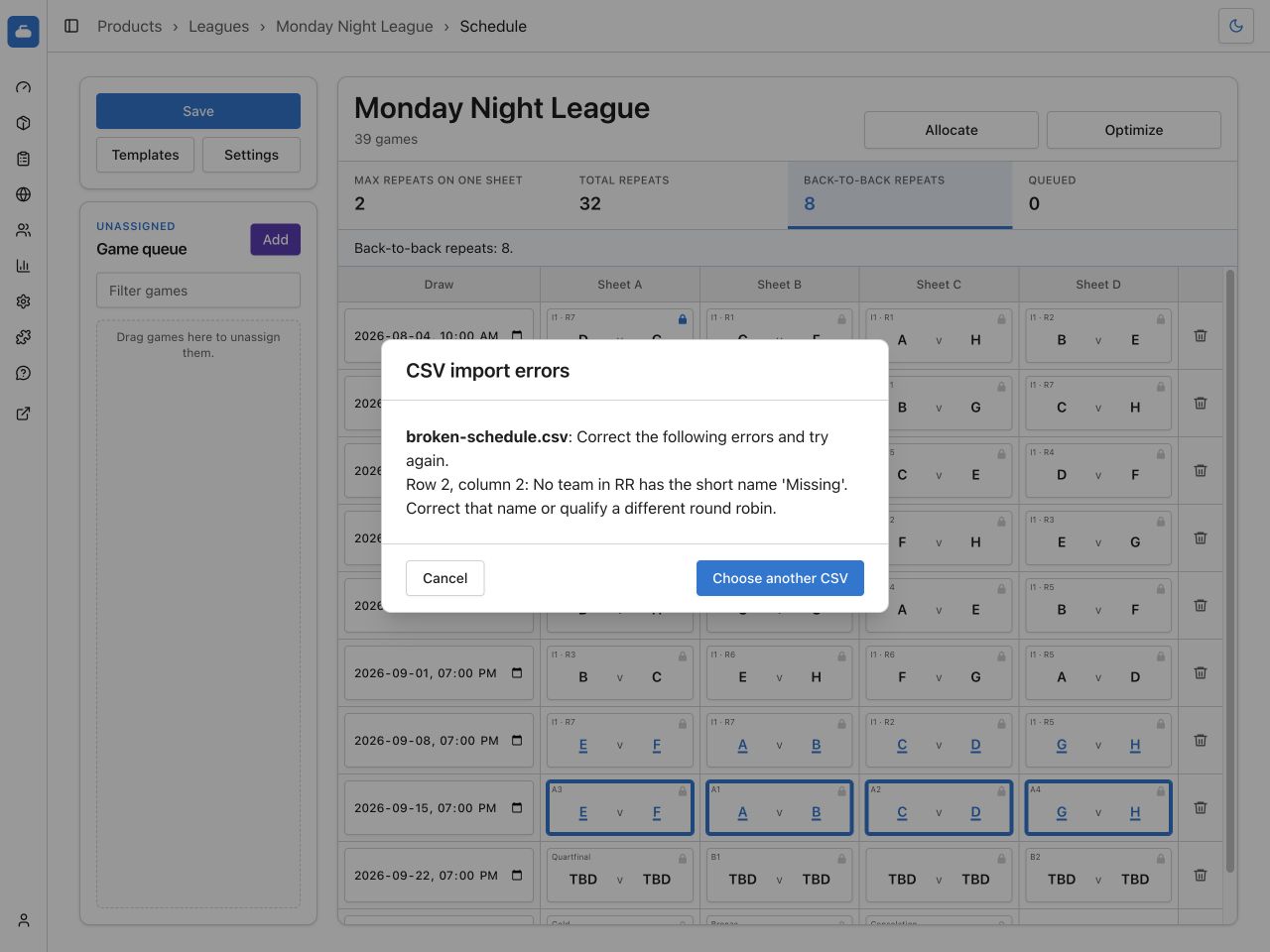Open the Templates button
1270x952 pixels.
coord(145,155)
